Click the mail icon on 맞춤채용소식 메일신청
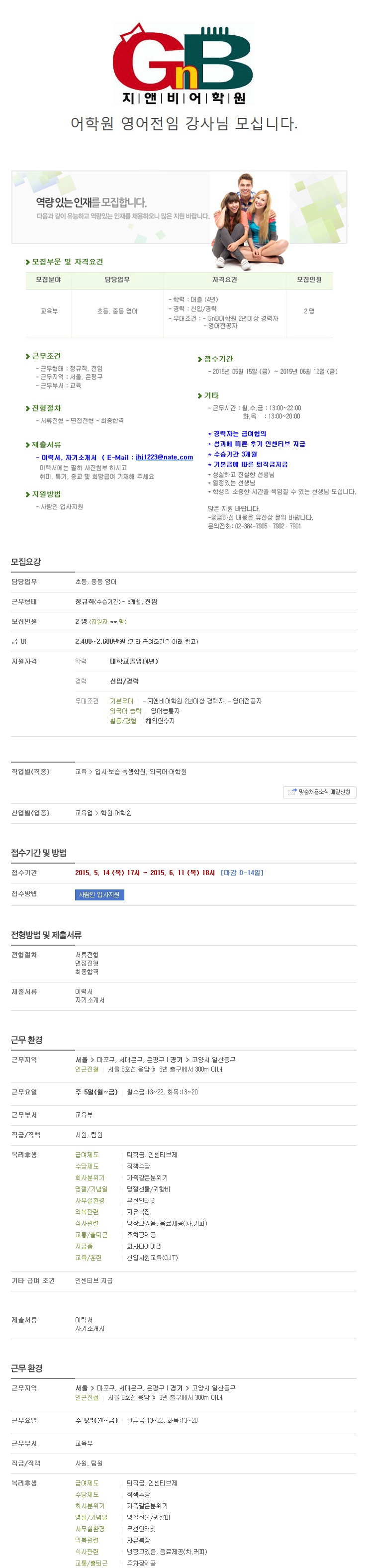Image resolution: width=368 pixels, height=1568 pixels. point(292,792)
